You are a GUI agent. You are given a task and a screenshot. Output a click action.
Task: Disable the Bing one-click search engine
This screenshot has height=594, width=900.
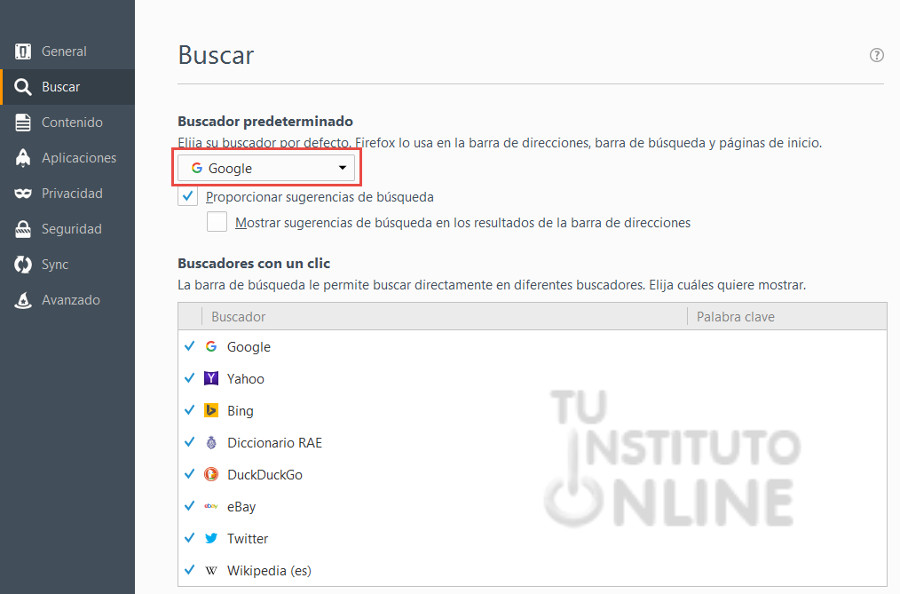[x=190, y=411]
